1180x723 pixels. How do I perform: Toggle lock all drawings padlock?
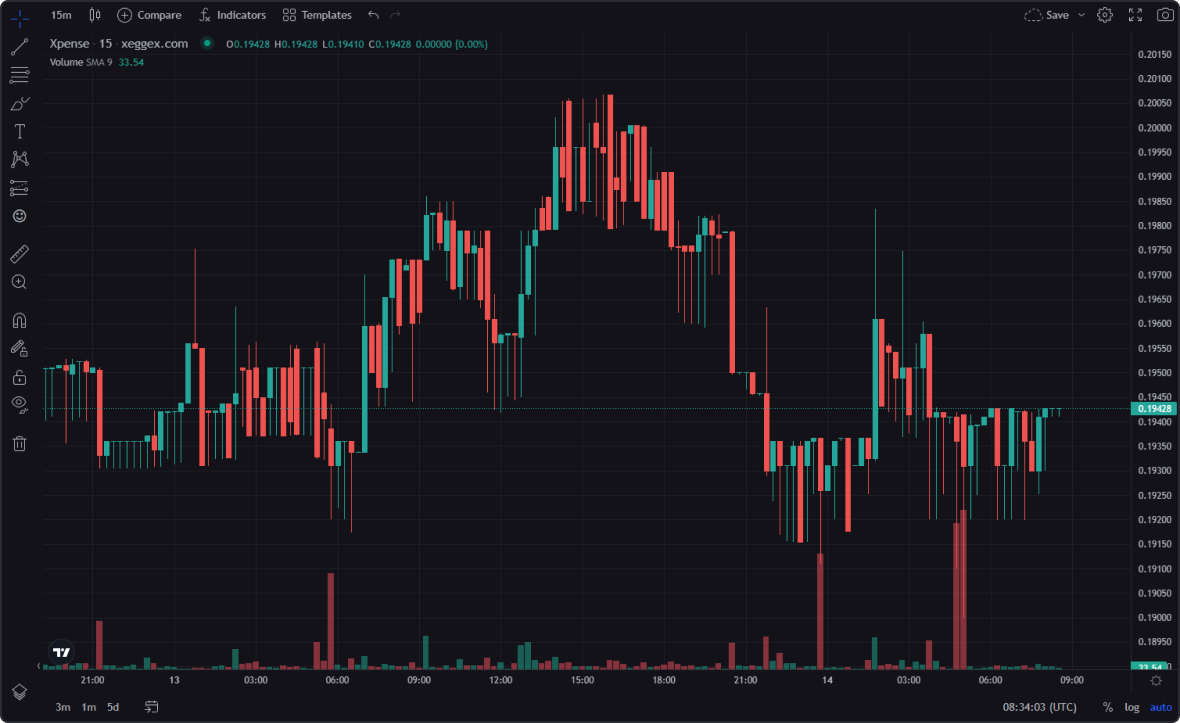(x=19, y=377)
